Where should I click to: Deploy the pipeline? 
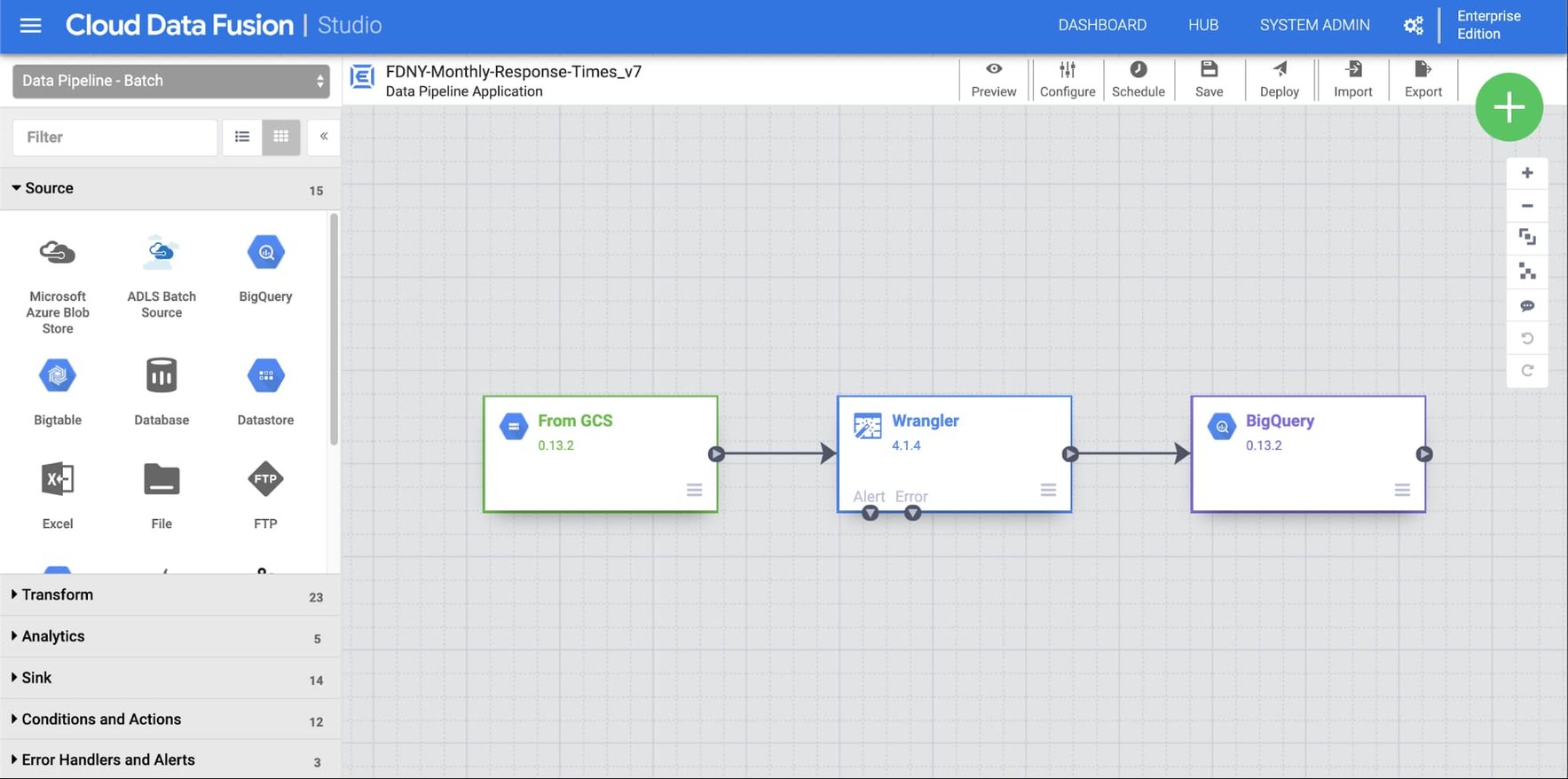tap(1280, 80)
